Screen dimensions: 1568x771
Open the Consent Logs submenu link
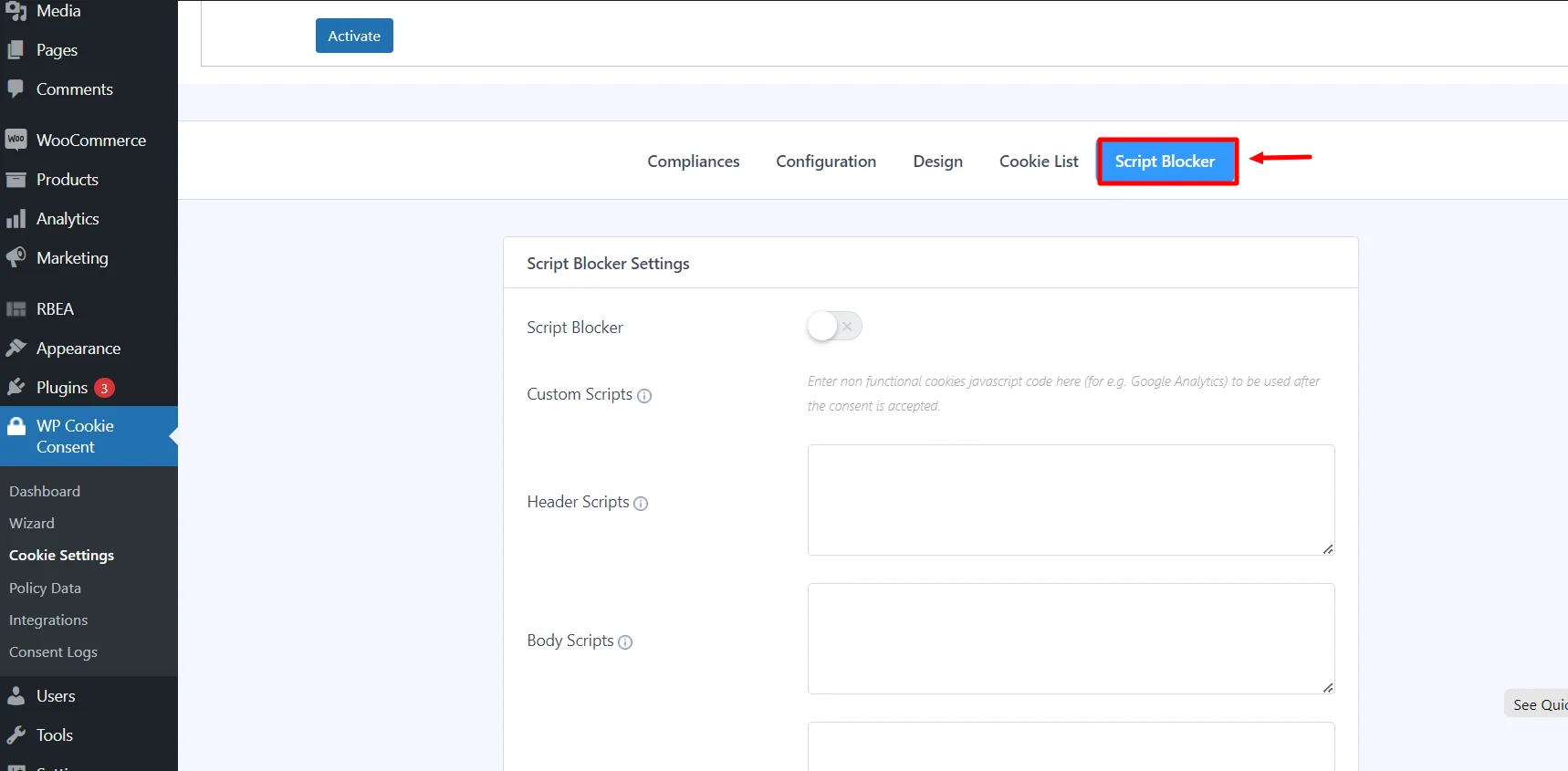(53, 651)
